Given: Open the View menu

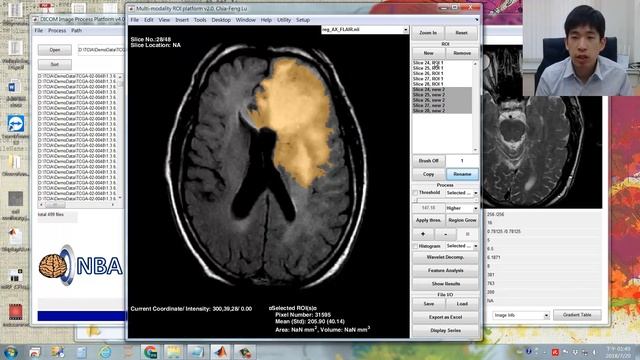Looking at the screenshot, I should pyautogui.click(x=164, y=20).
